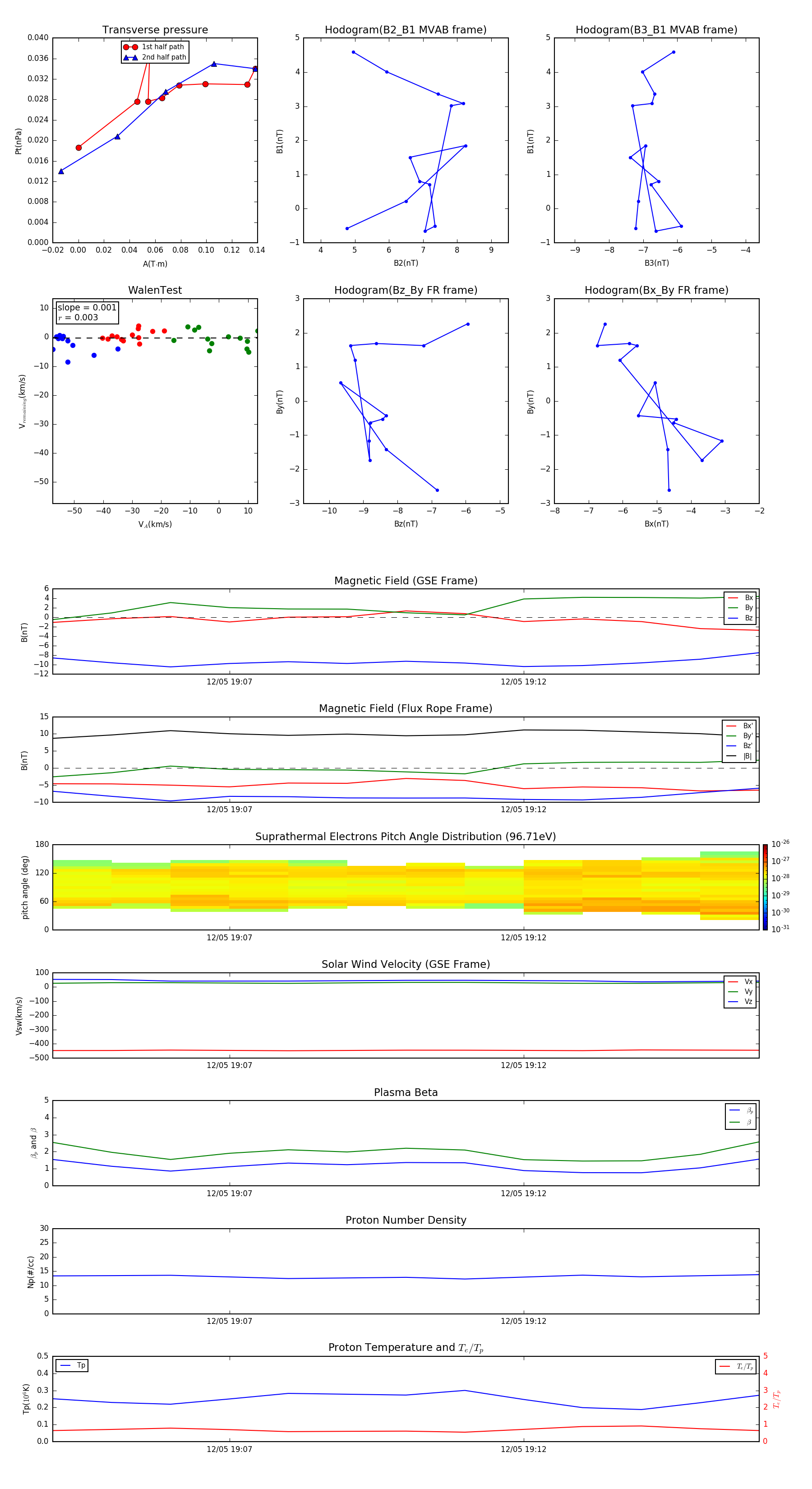
Task: Click the "Tp(10^6K)" y-axis label
Action: [26, 1399]
